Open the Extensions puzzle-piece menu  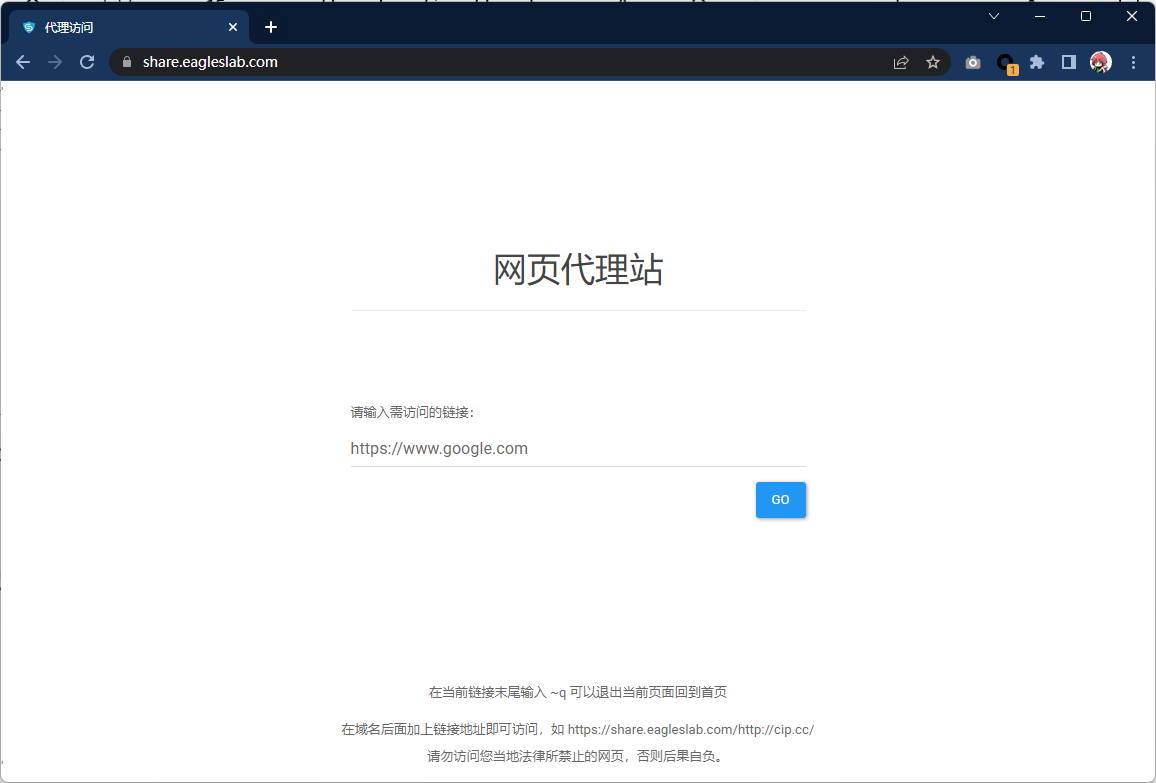[x=1037, y=62]
